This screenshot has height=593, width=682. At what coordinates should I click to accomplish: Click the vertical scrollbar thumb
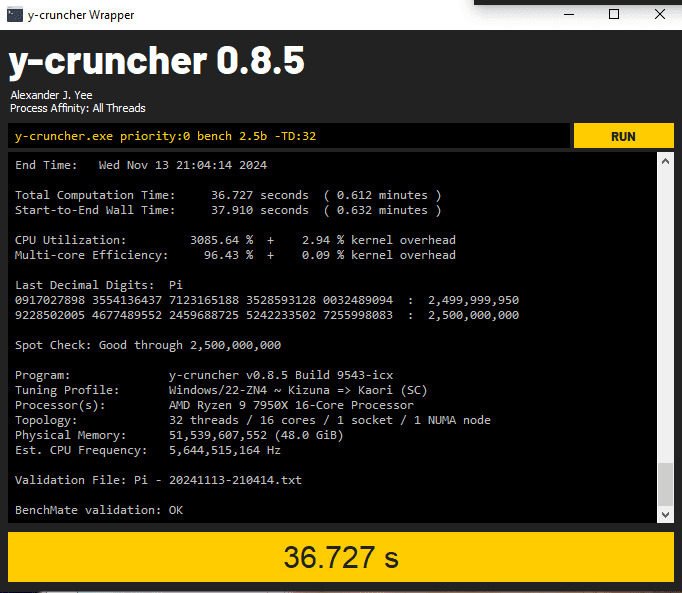coord(665,484)
